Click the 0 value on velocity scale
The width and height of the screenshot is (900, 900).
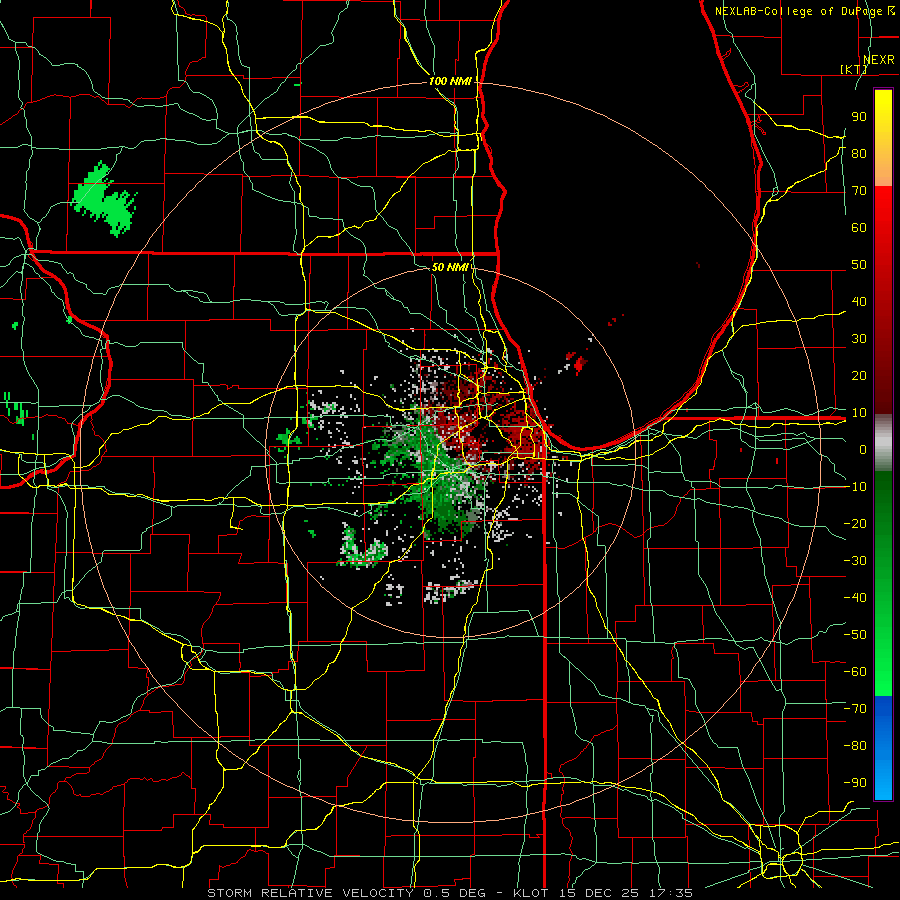point(863,449)
